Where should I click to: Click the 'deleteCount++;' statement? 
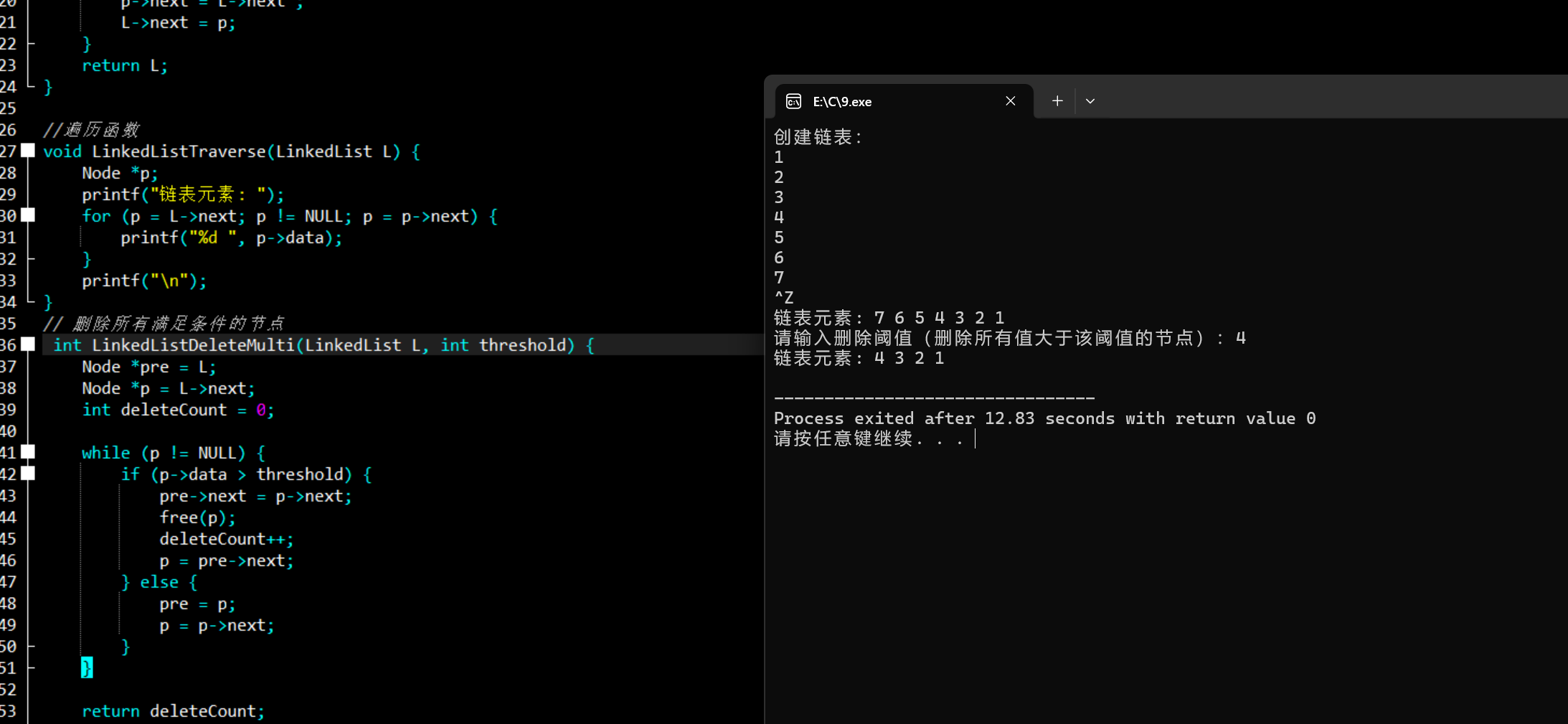click(227, 539)
